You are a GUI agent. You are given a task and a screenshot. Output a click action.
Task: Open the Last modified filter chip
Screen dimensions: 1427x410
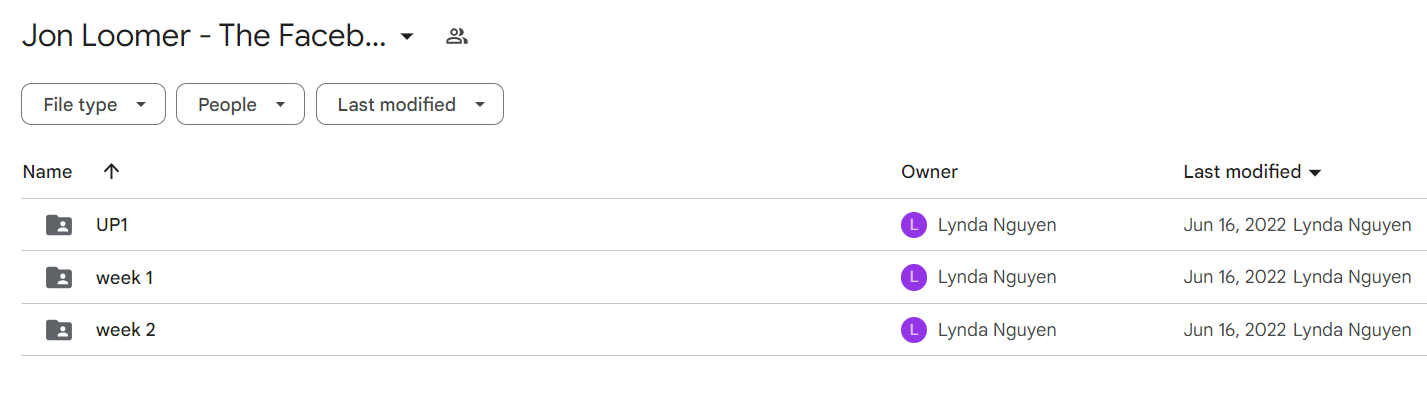pos(410,104)
